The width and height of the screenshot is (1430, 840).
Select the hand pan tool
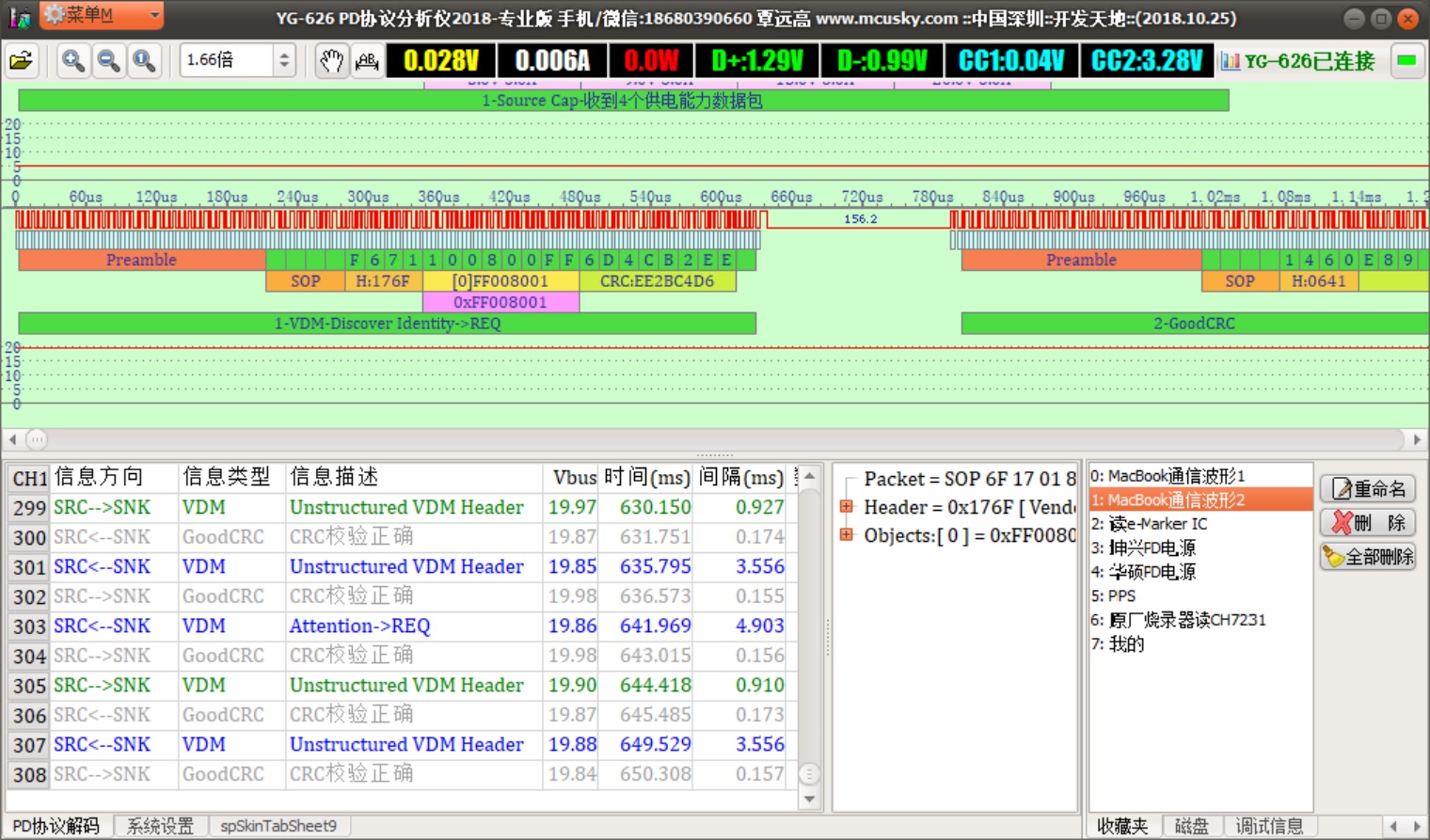pos(331,61)
